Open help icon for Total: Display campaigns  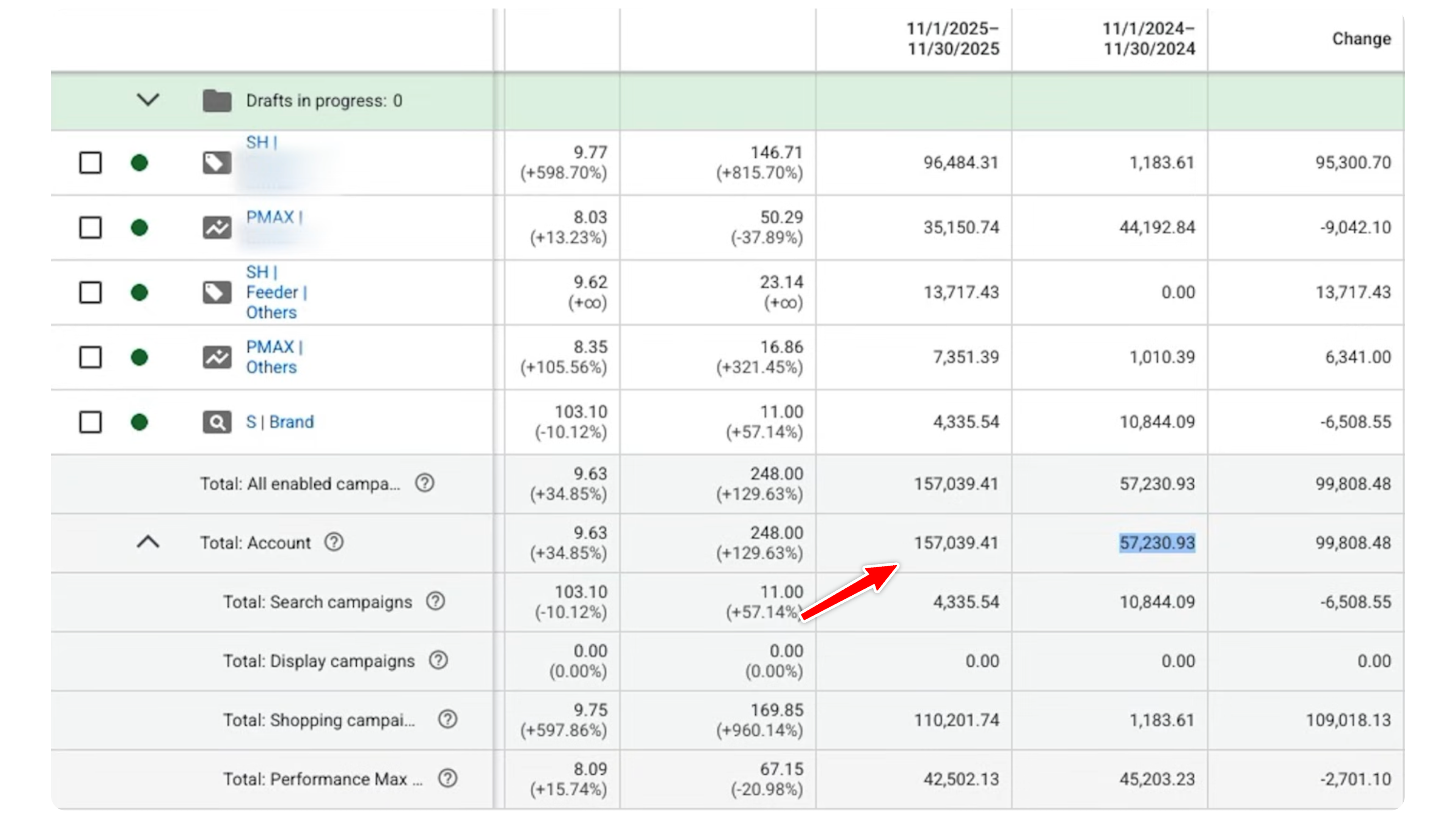[438, 660]
